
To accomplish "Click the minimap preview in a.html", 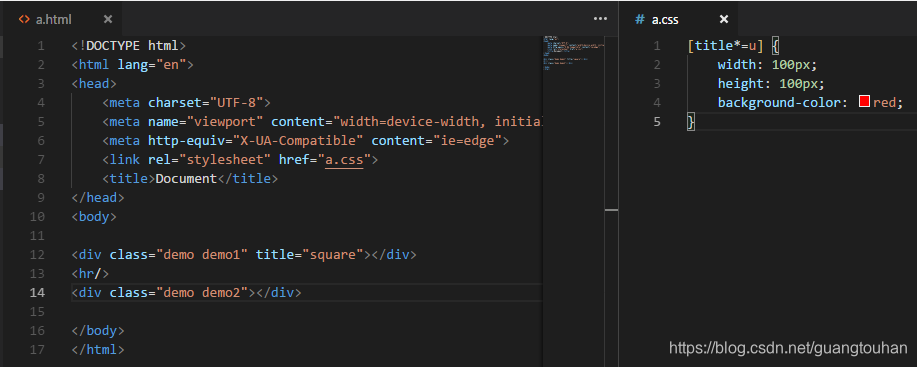I will pyautogui.click(x=573, y=54).
